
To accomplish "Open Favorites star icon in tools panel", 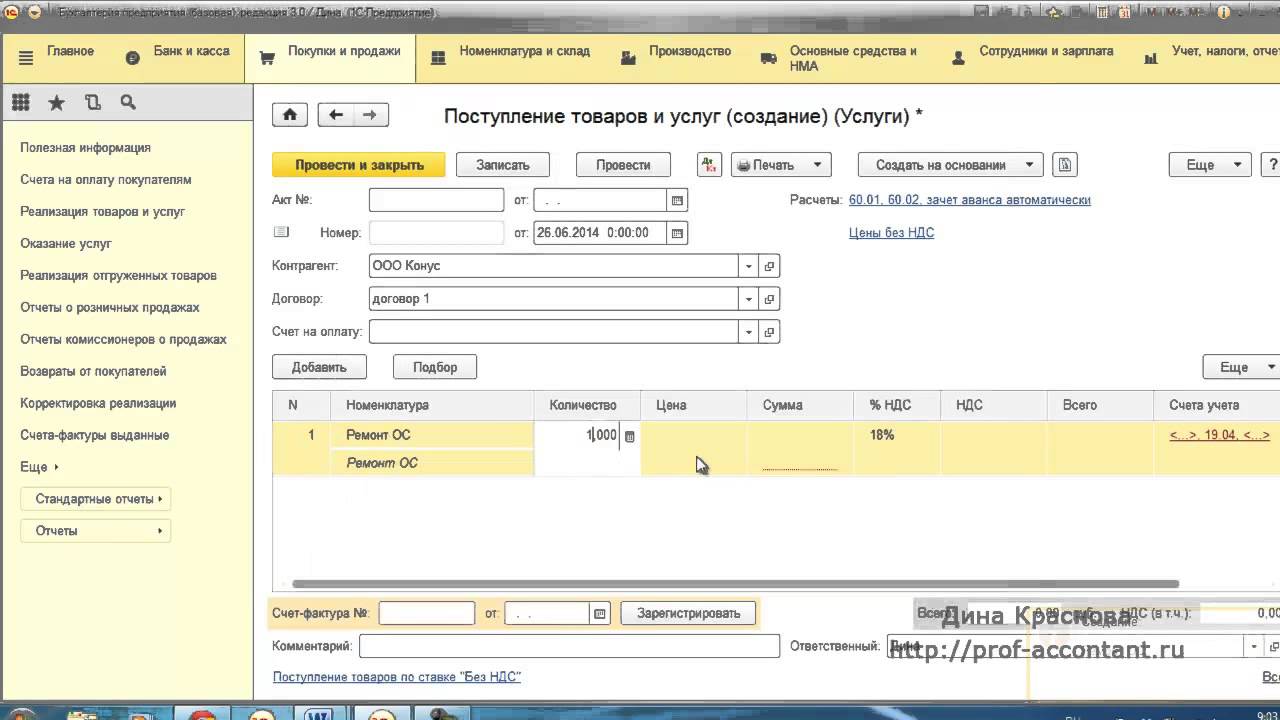I will tap(57, 102).
